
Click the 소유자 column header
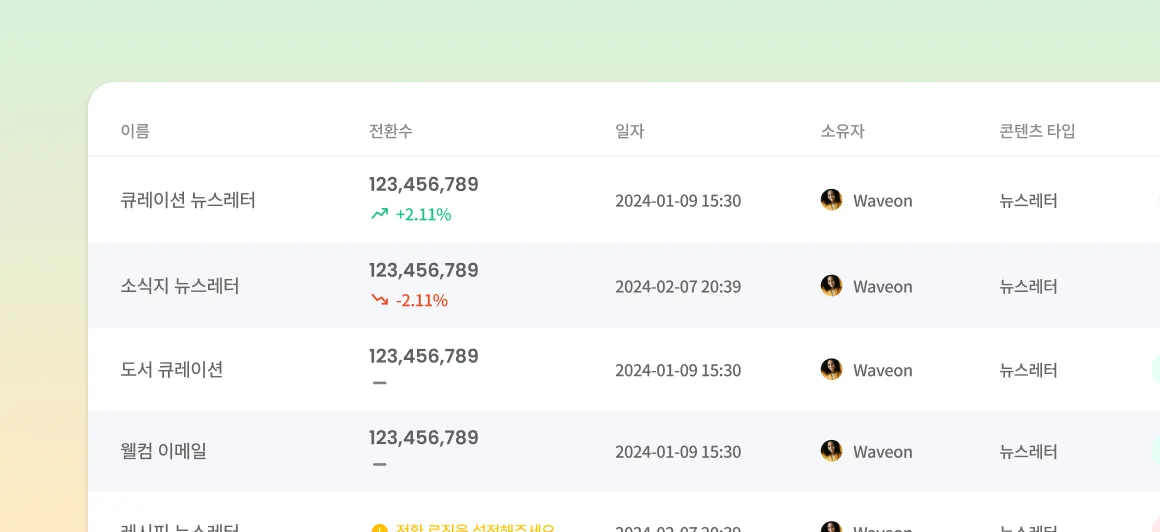843,131
